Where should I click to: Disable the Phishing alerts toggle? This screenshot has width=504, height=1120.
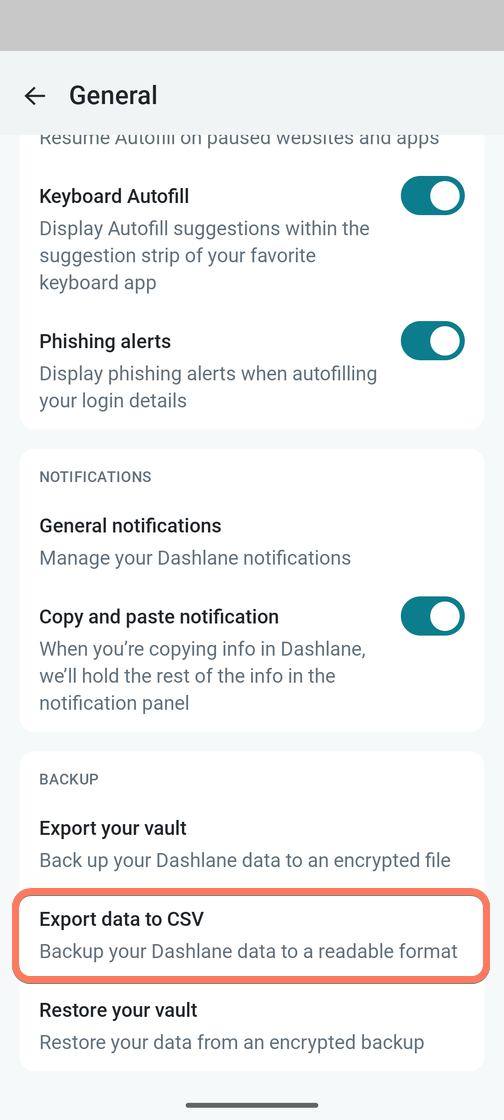pyautogui.click(x=433, y=341)
